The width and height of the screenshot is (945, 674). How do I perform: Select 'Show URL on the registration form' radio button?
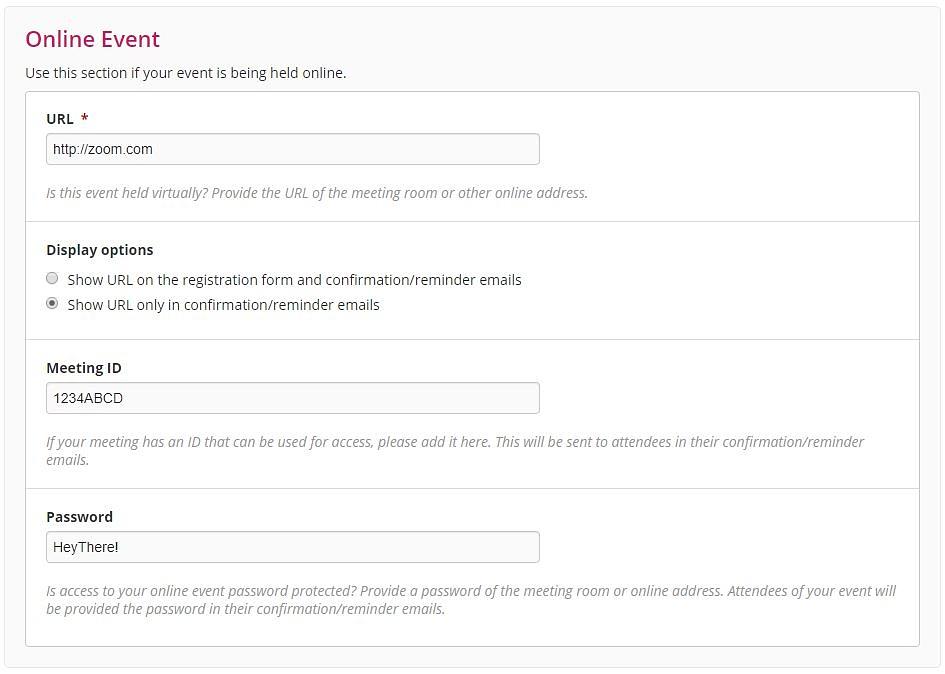coord(52,279)
